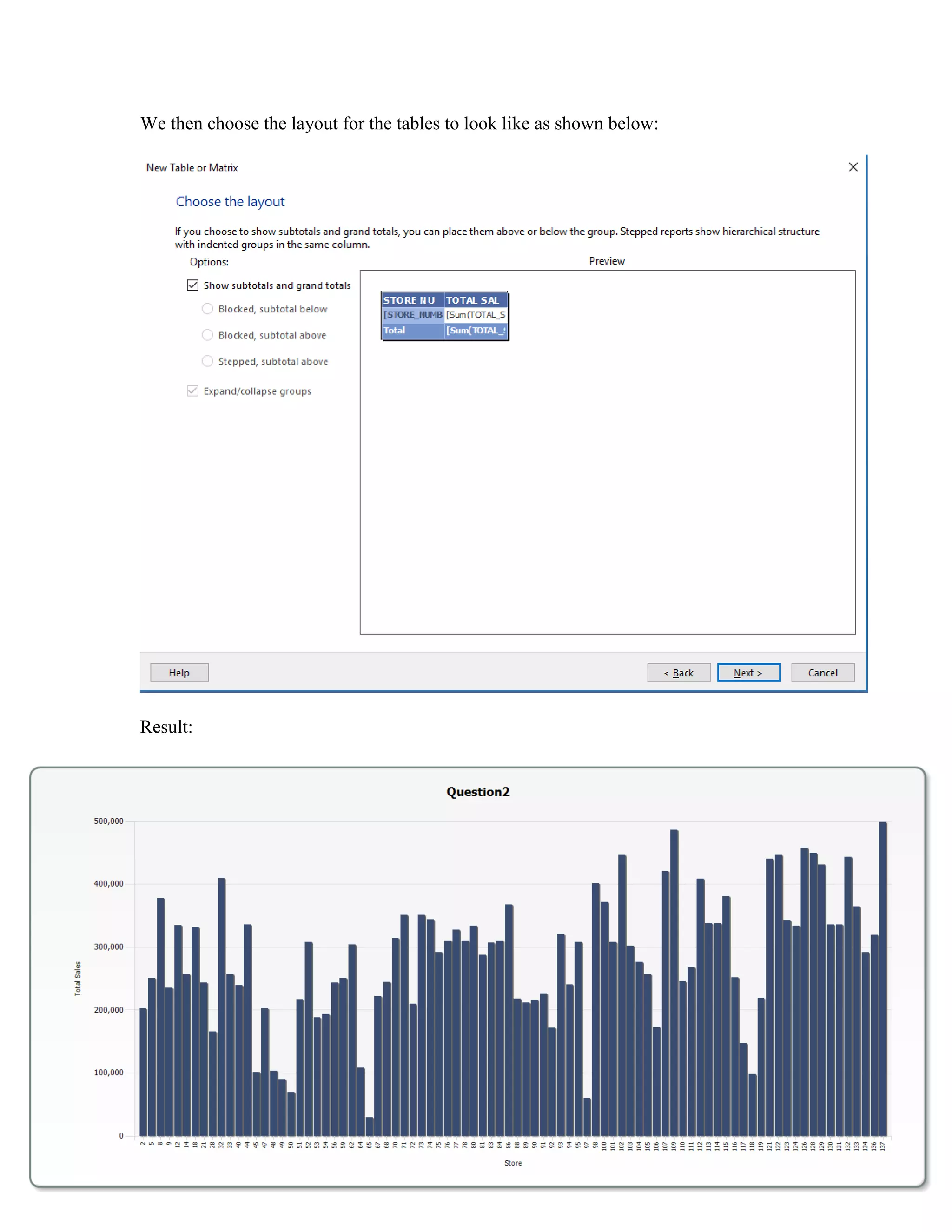Screen dimensions: 952x1232
Task: Select the [STORE_NUMB preview cell
Action: click(x=412, y=315)
